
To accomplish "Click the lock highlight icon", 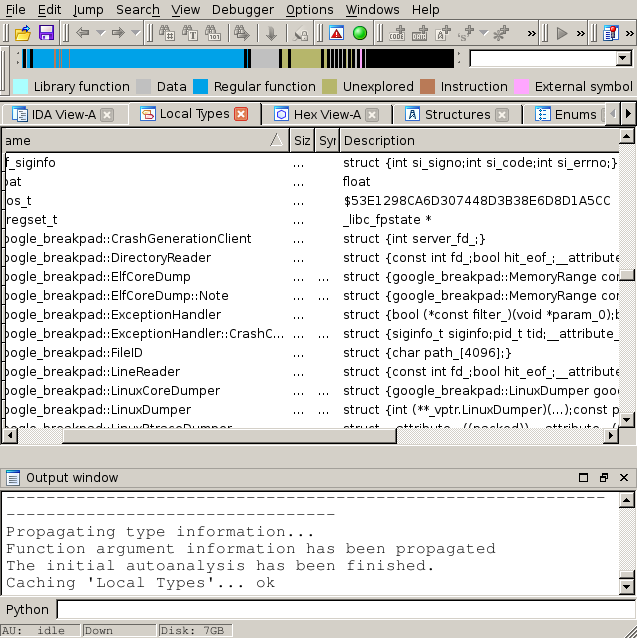I will pyautogui.click(x=301, y=34).
